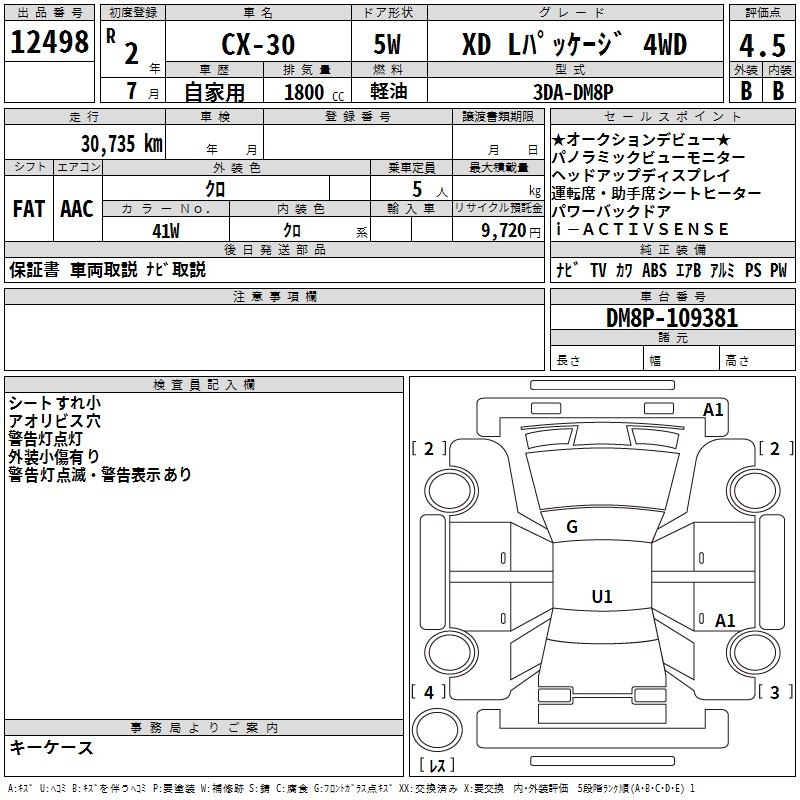Click the [レス] spare tire marker
800x800 pixels.
[x=436, y=766]
